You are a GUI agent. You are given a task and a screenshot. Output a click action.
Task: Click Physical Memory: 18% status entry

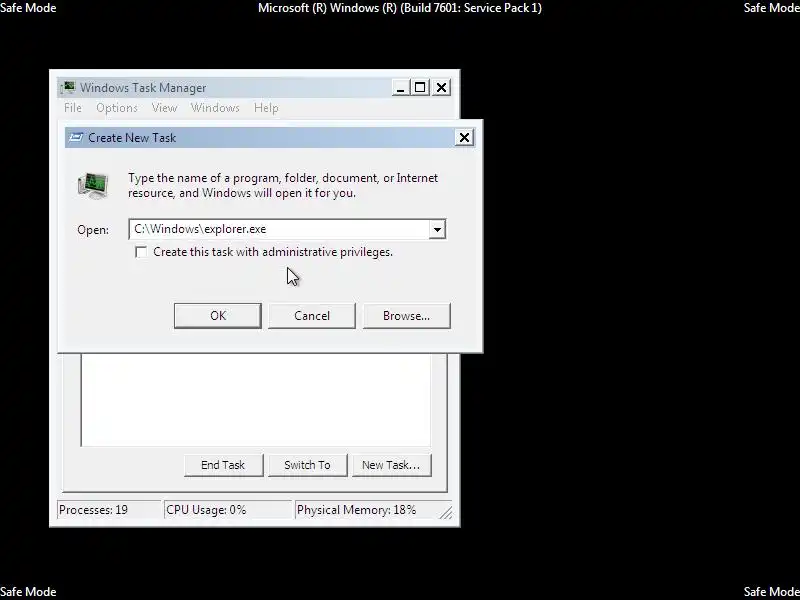pyautogui.click(x=366, y=510)
